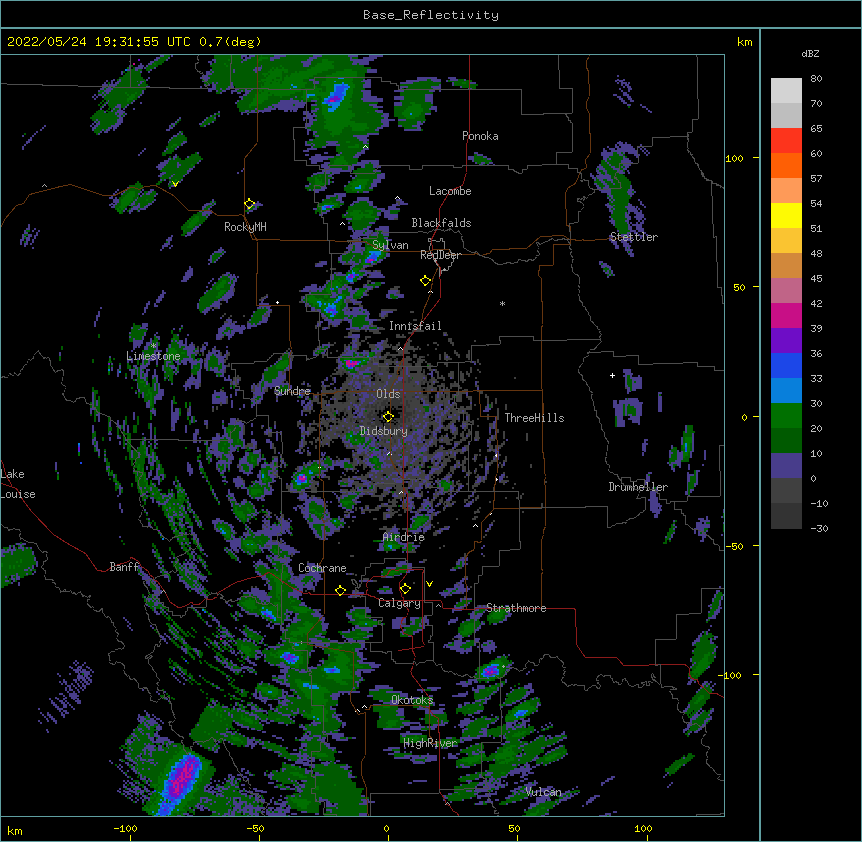Select the Vulcan label

coord(543,792)
